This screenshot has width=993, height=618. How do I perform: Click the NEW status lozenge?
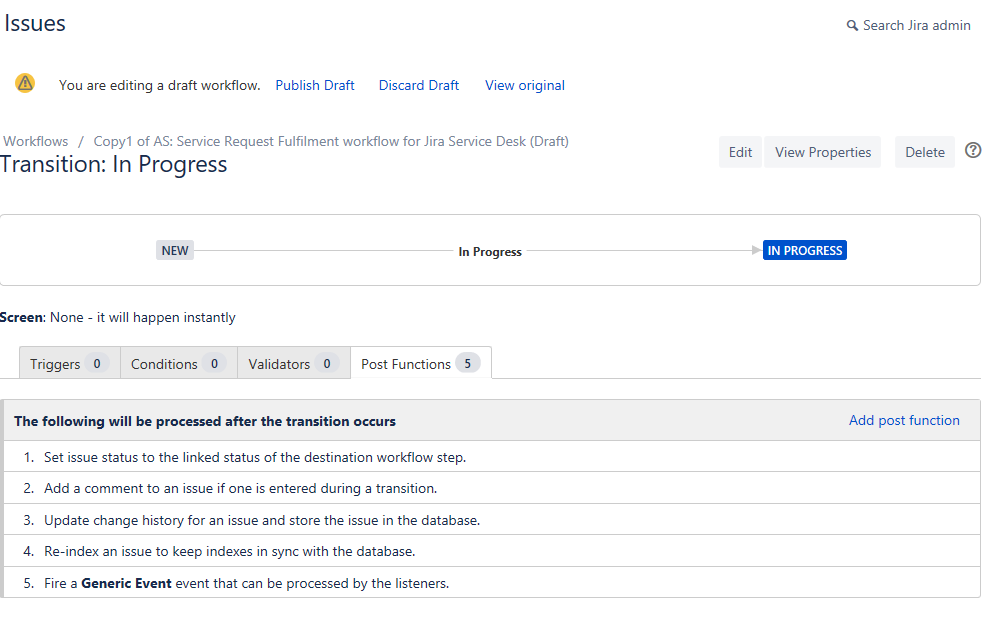click(175, 250)
